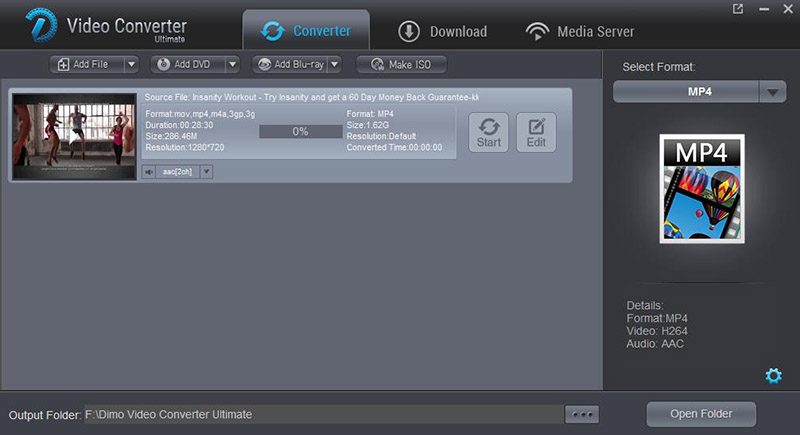Play the Insanity Workout video thumbnail
The width and height of the screenshot is (800, 435).
point(74,136)
